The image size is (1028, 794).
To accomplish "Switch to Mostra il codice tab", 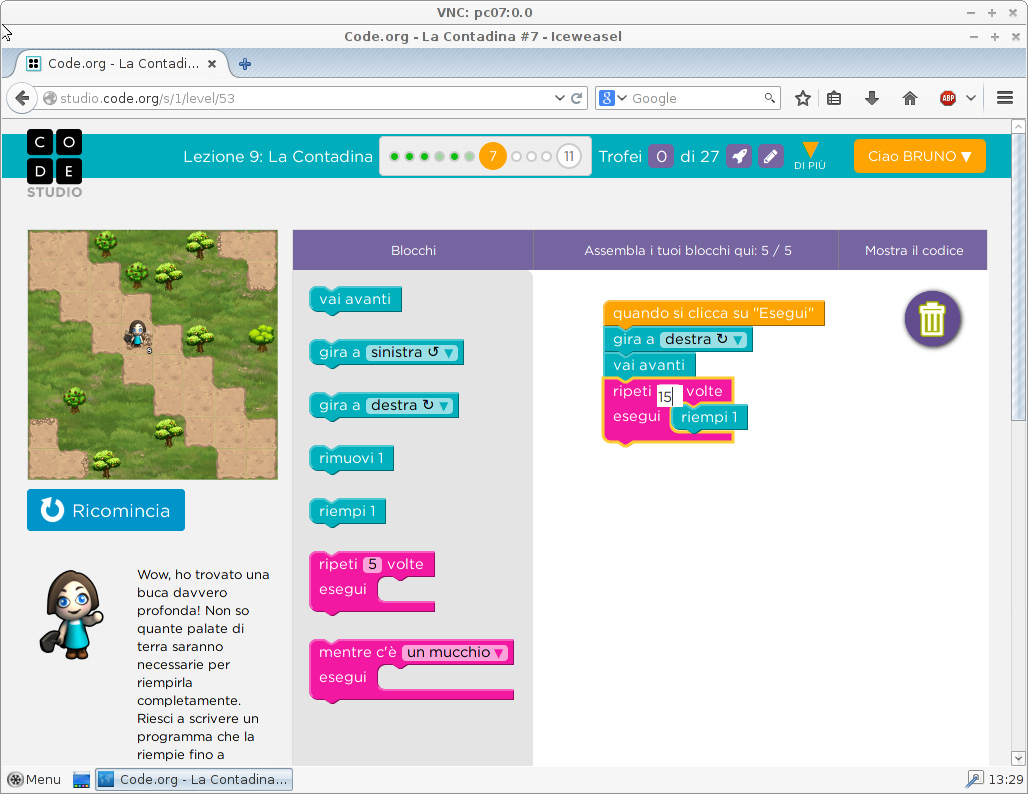I will (x=913, y=250).
